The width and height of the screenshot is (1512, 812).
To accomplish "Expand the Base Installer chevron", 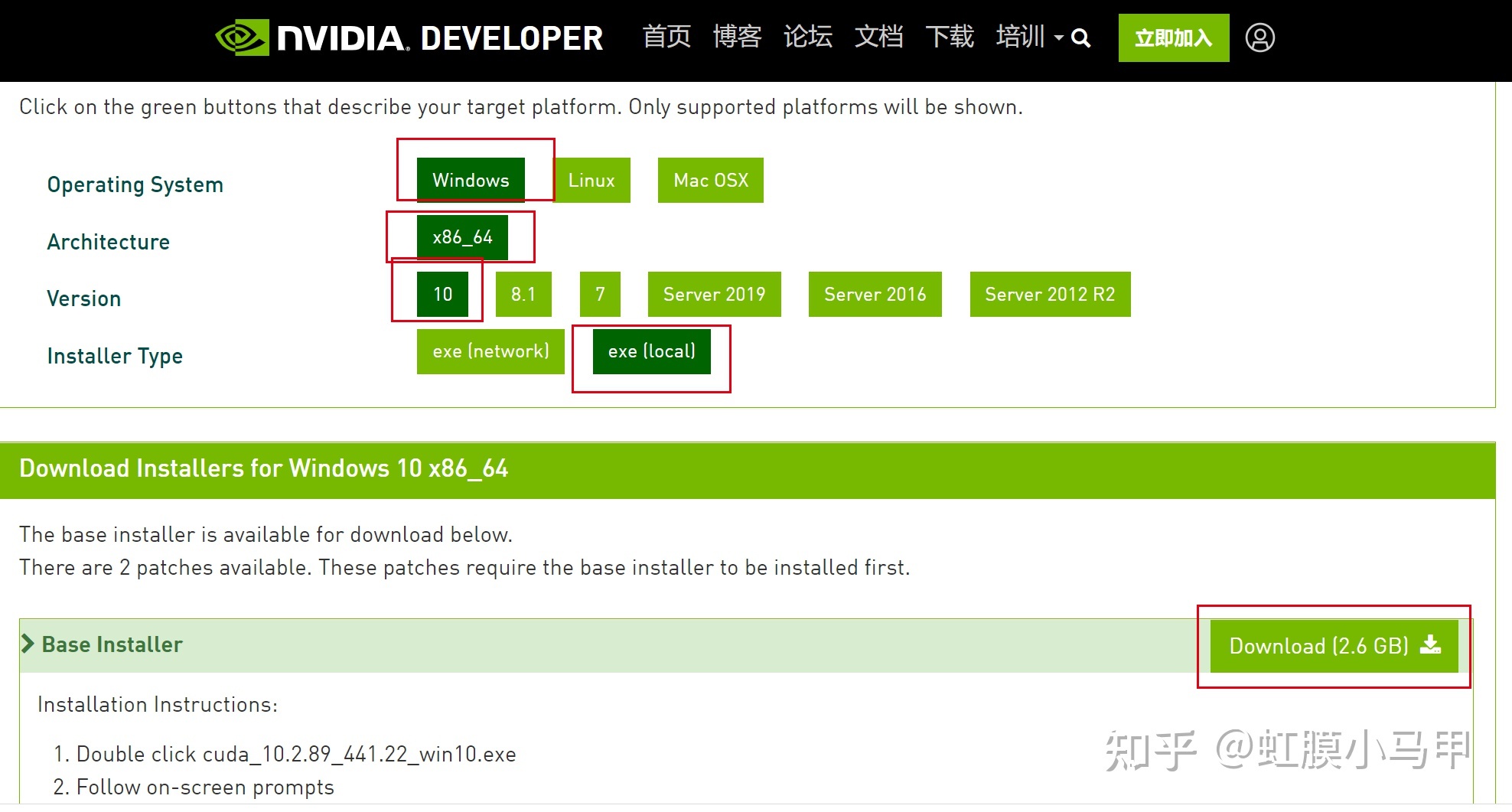I will click(x=28, y=644).
